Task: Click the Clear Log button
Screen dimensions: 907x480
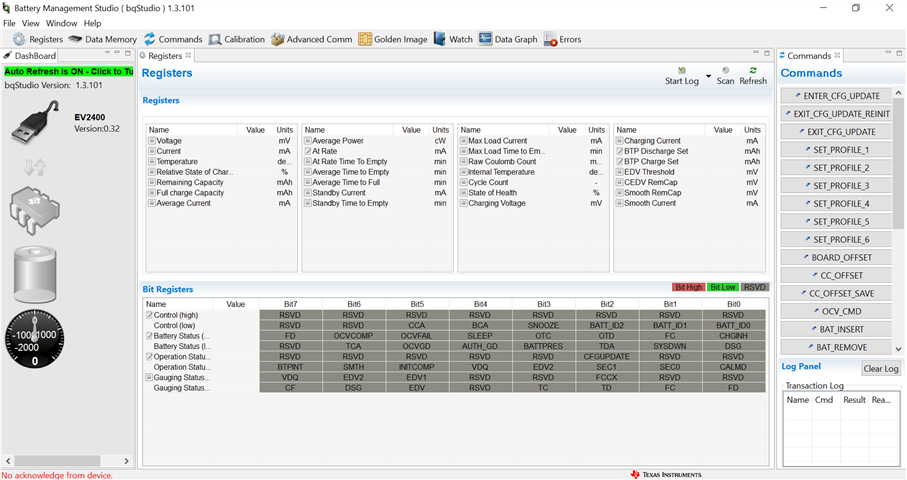Action: tap(880, 368)
